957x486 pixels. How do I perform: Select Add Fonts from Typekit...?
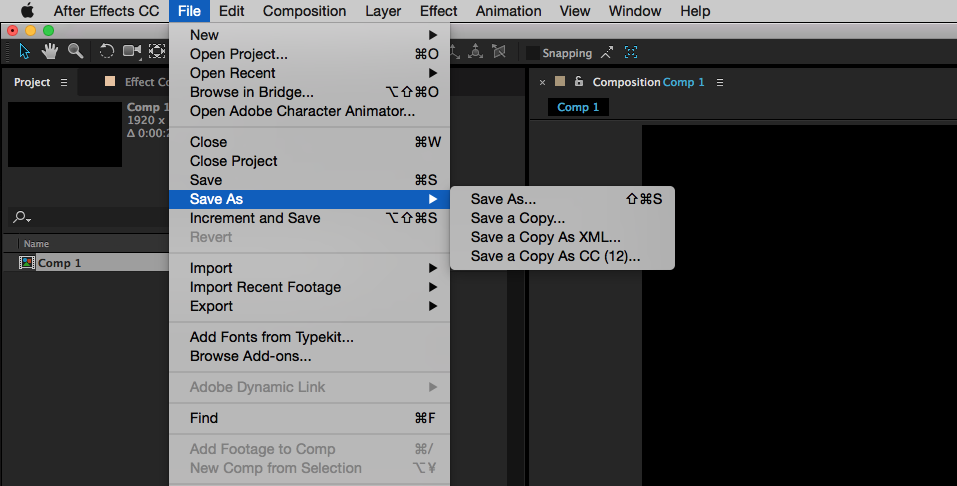click(309, 336)
